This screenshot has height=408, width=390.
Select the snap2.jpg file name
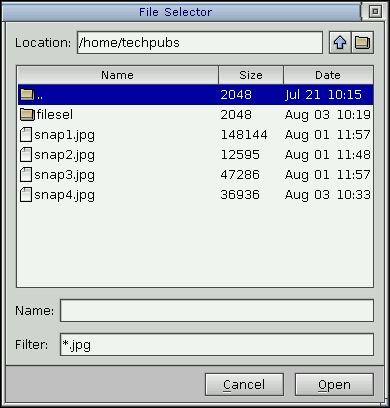(x=64, y=155)
